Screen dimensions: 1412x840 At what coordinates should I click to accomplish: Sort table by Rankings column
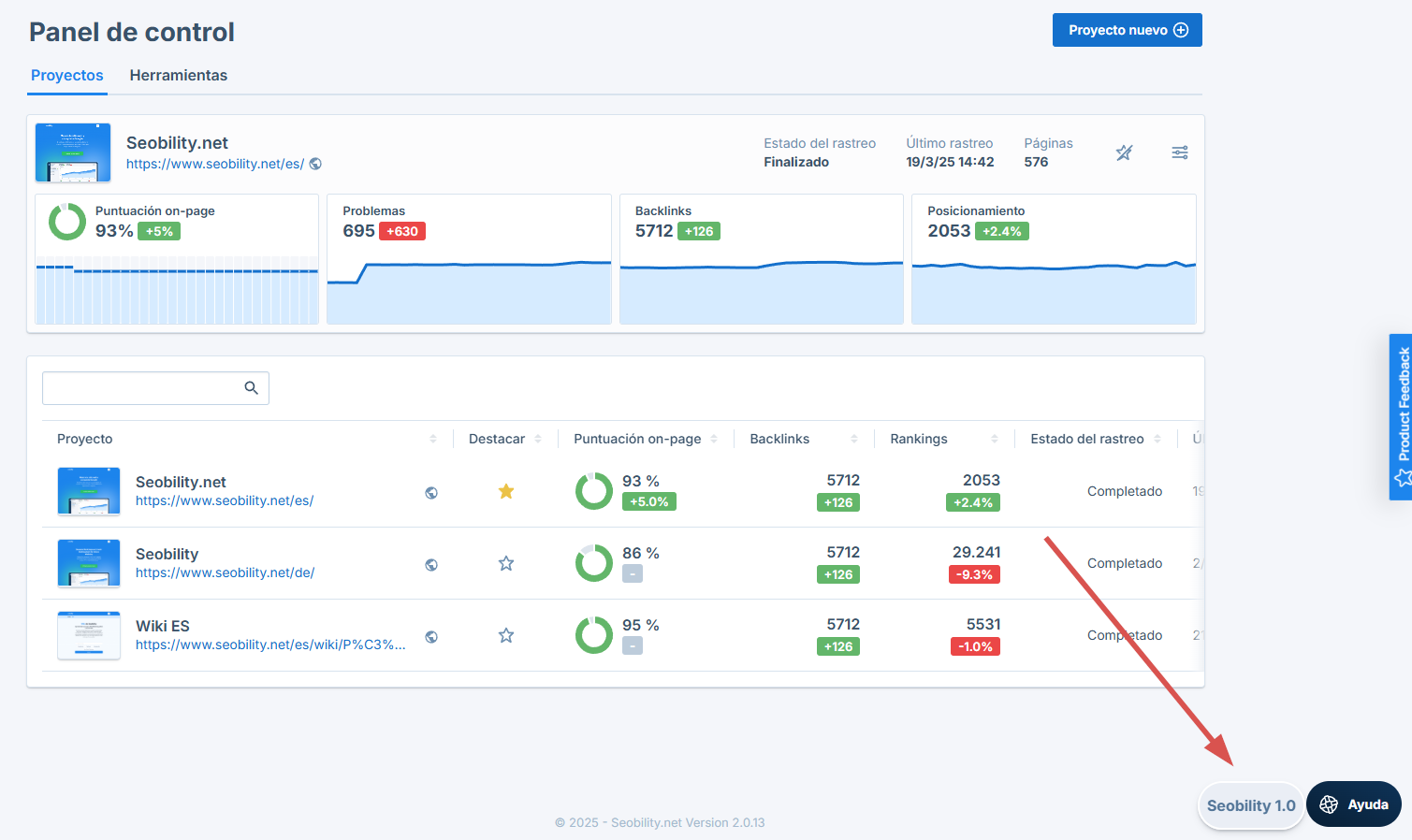point(995,439)
